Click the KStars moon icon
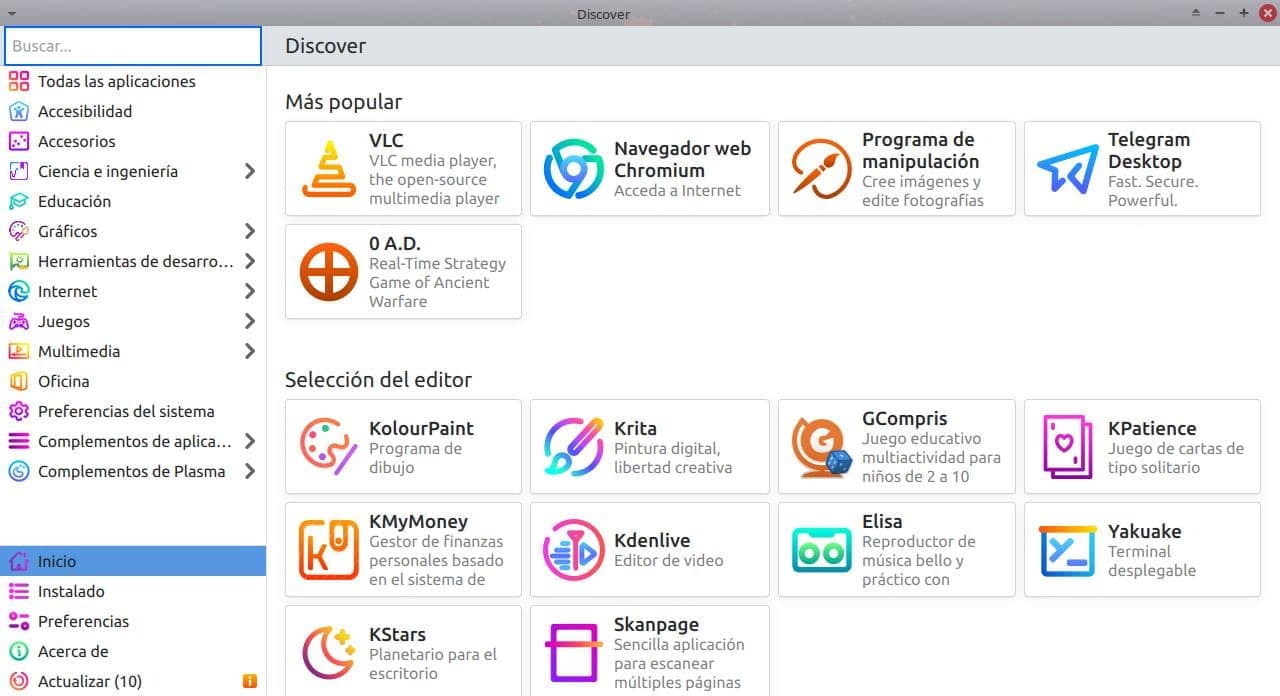 coord(328,653)
